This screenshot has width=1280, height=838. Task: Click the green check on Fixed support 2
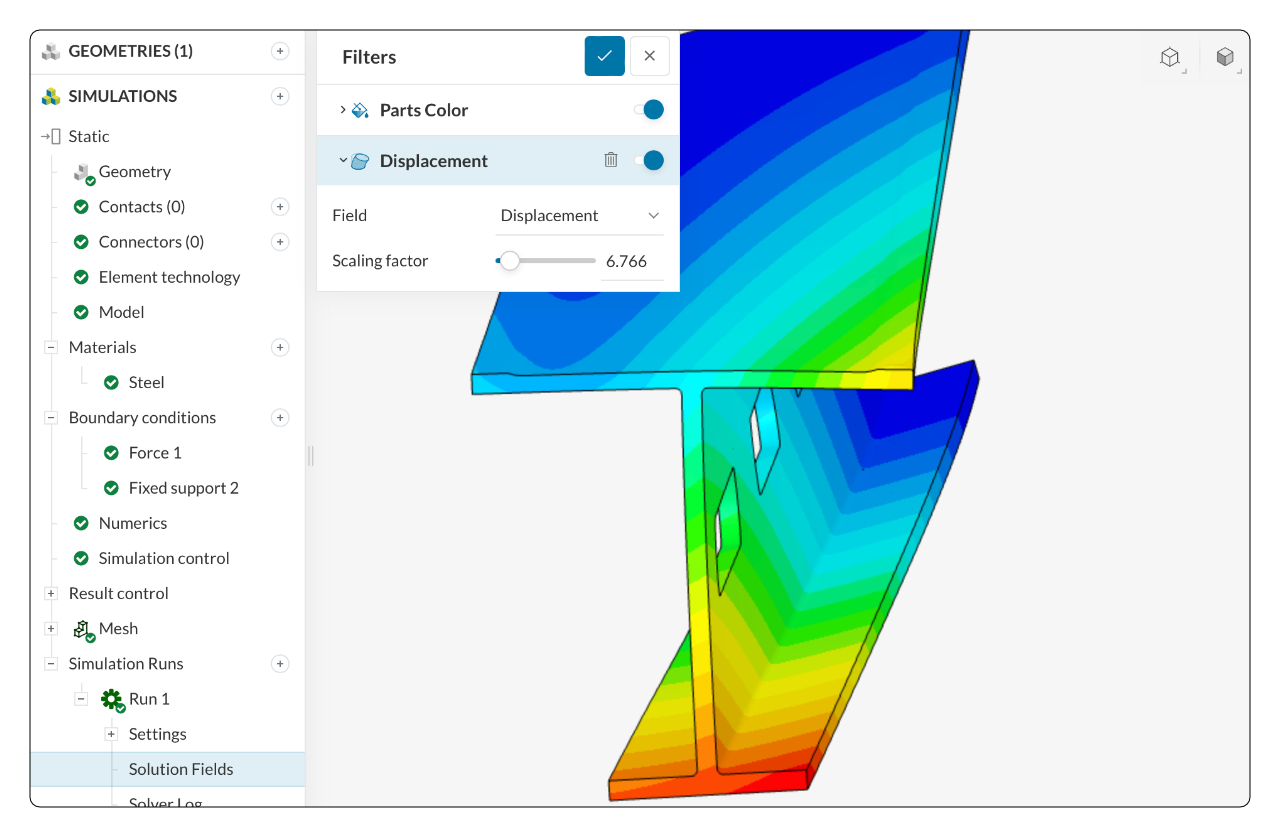110,488
